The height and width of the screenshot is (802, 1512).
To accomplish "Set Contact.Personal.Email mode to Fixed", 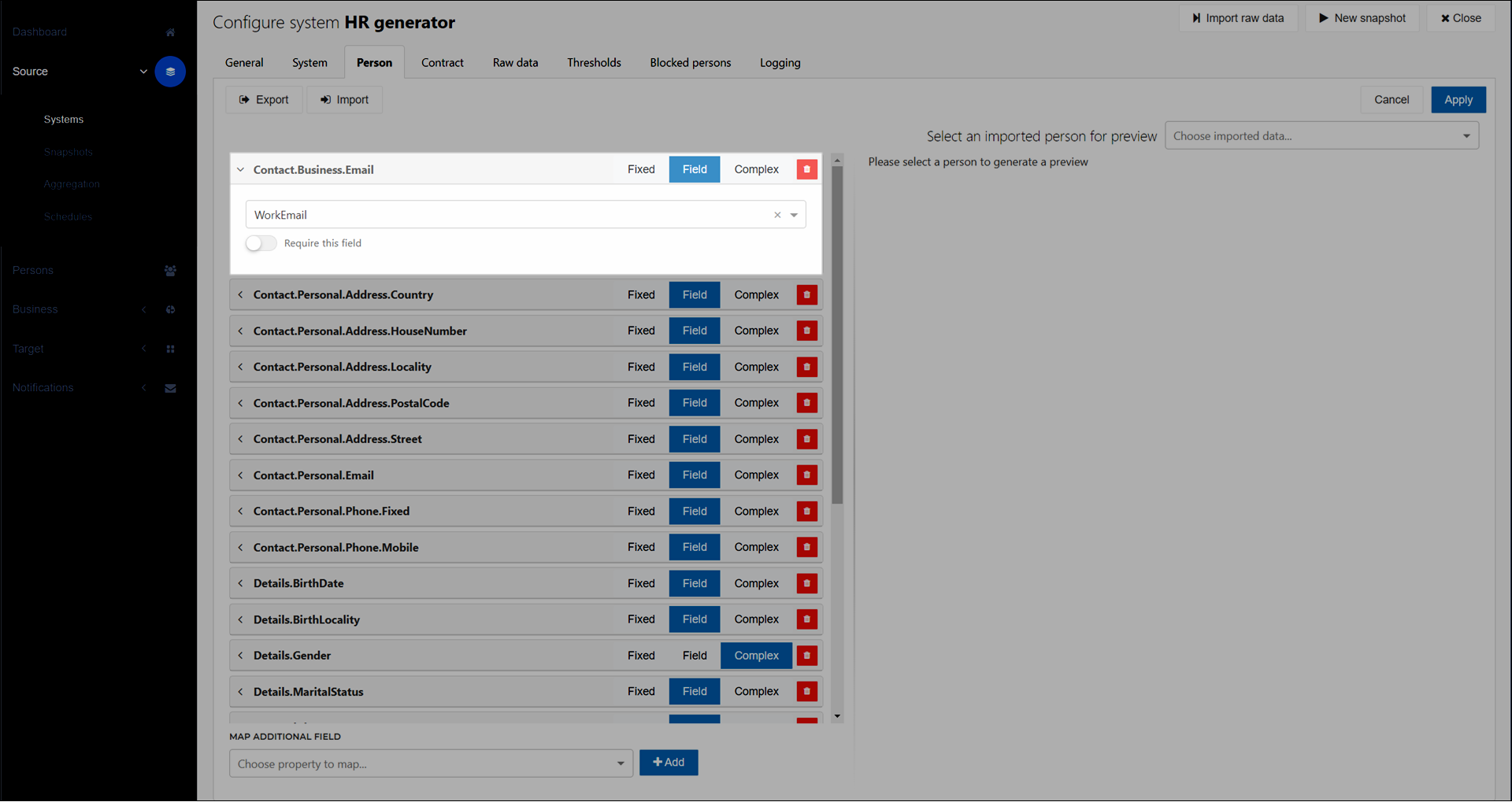I will pos(641,475).
